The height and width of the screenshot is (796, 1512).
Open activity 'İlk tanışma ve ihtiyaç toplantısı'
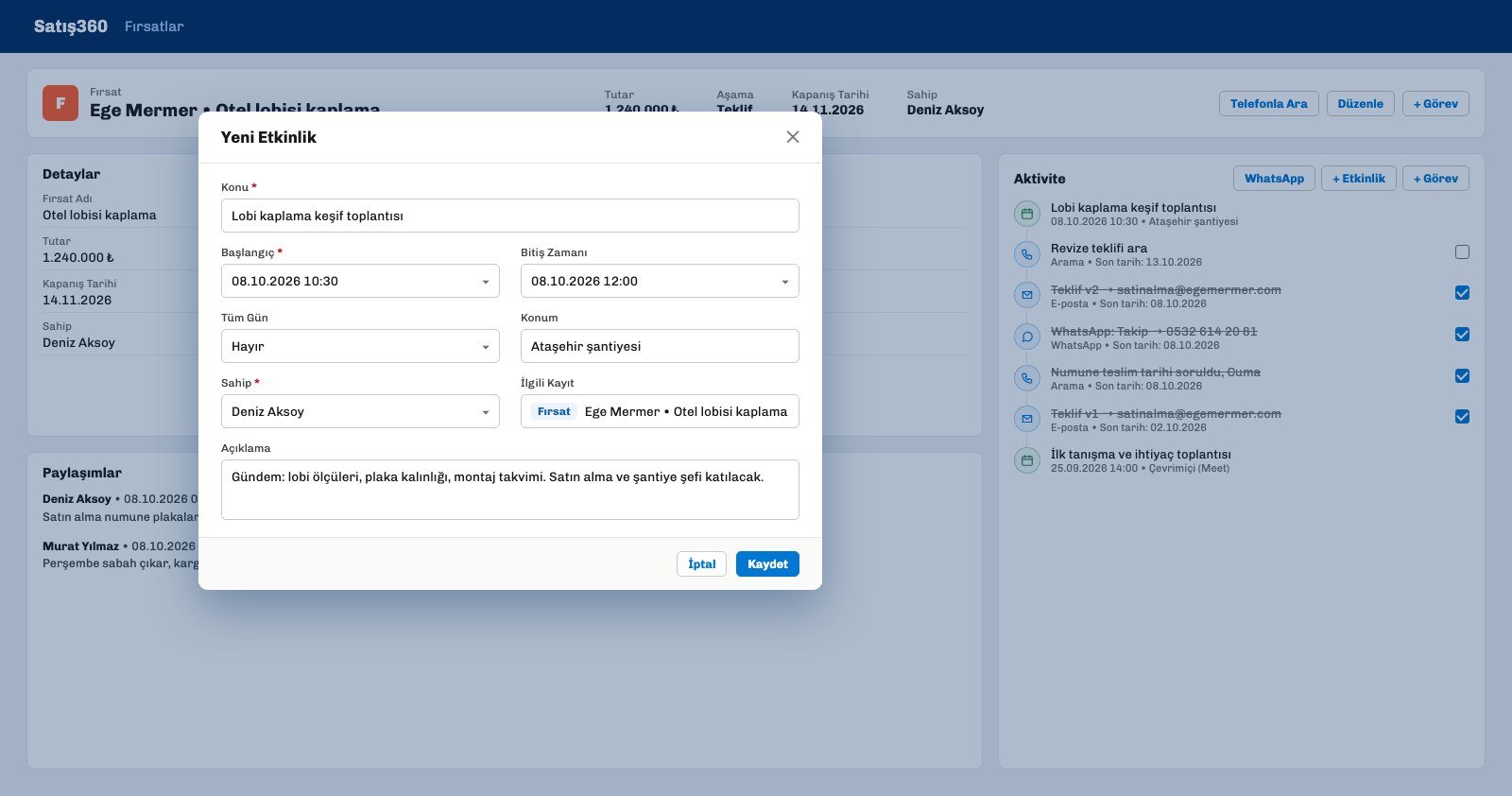[x=1141, y=455]
